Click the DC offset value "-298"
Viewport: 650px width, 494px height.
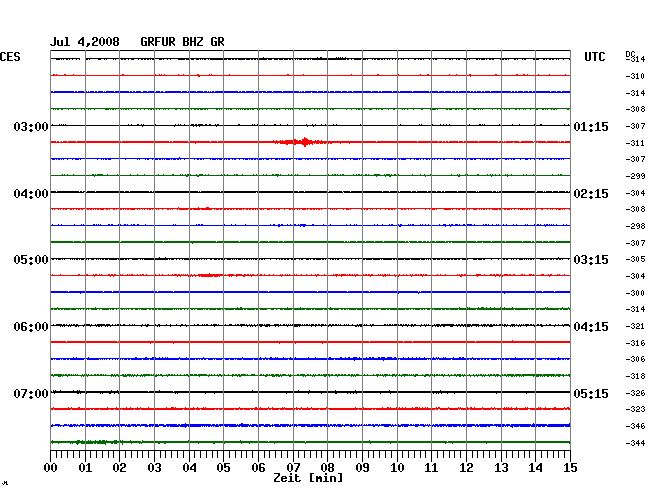(635, 226)
